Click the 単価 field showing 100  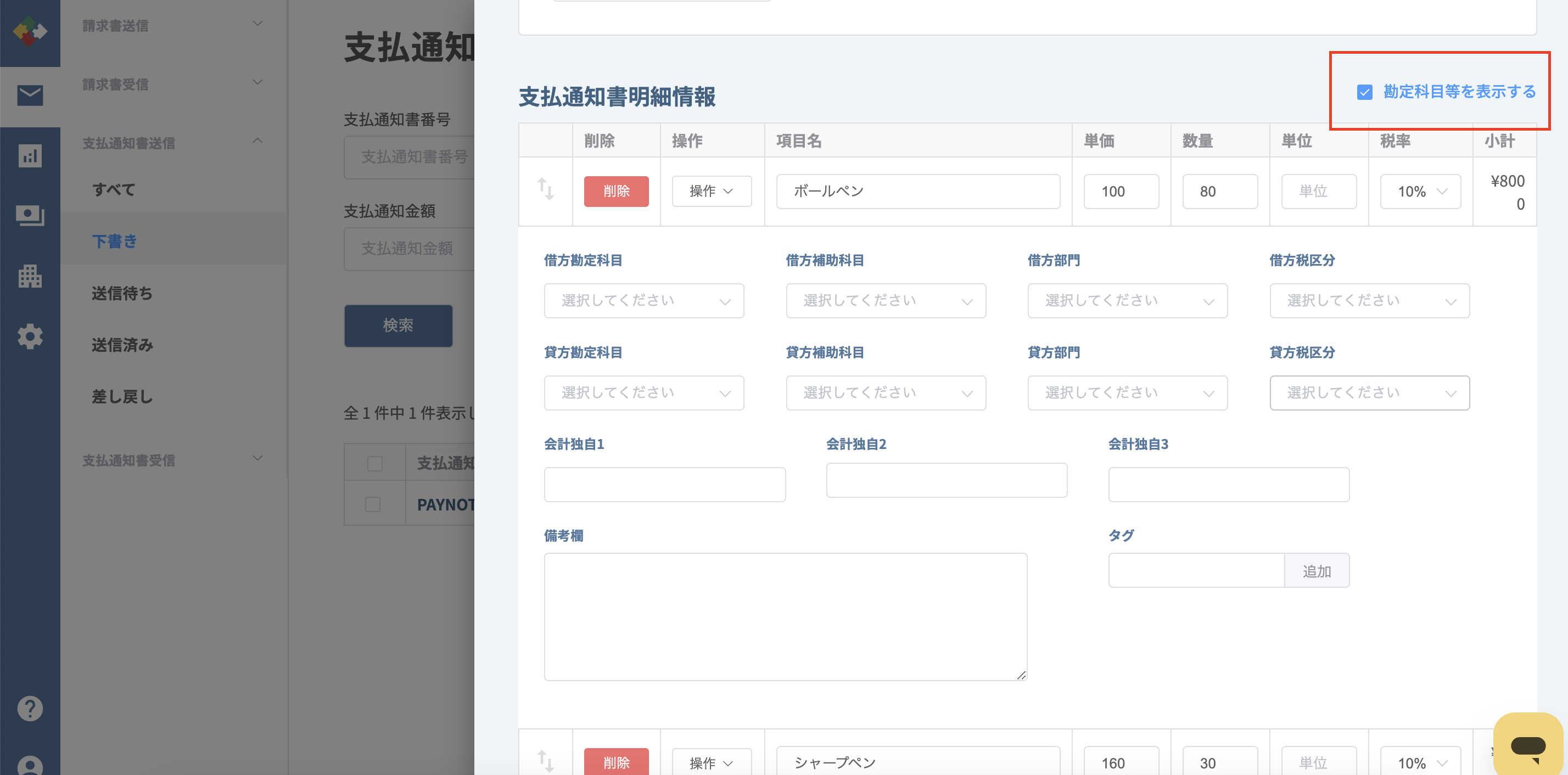pos(1121,192)
